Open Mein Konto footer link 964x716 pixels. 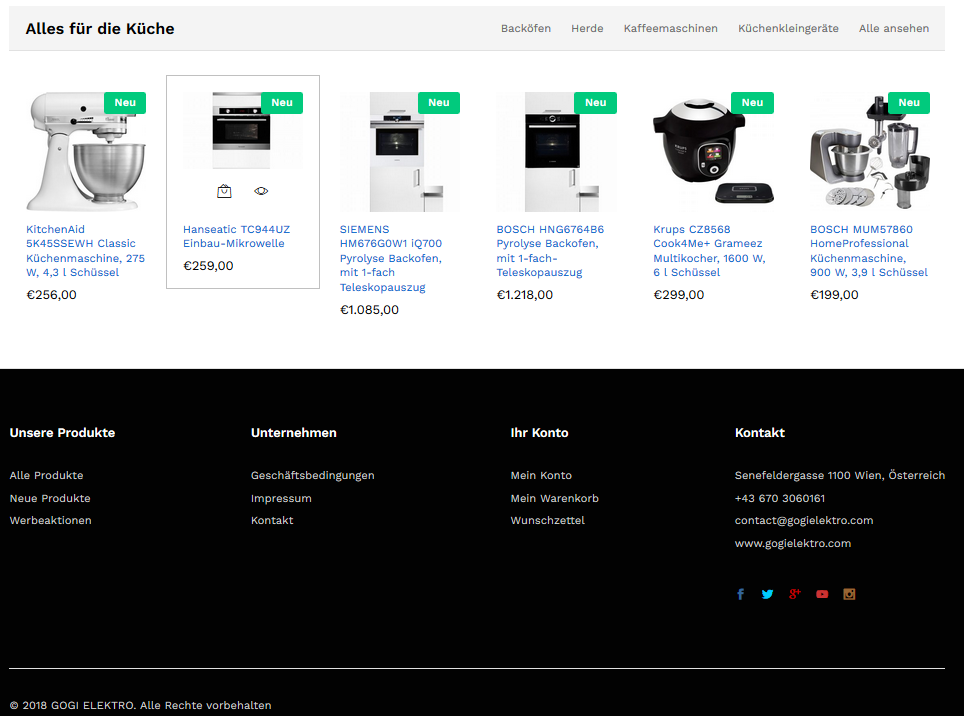coord(541,475)
